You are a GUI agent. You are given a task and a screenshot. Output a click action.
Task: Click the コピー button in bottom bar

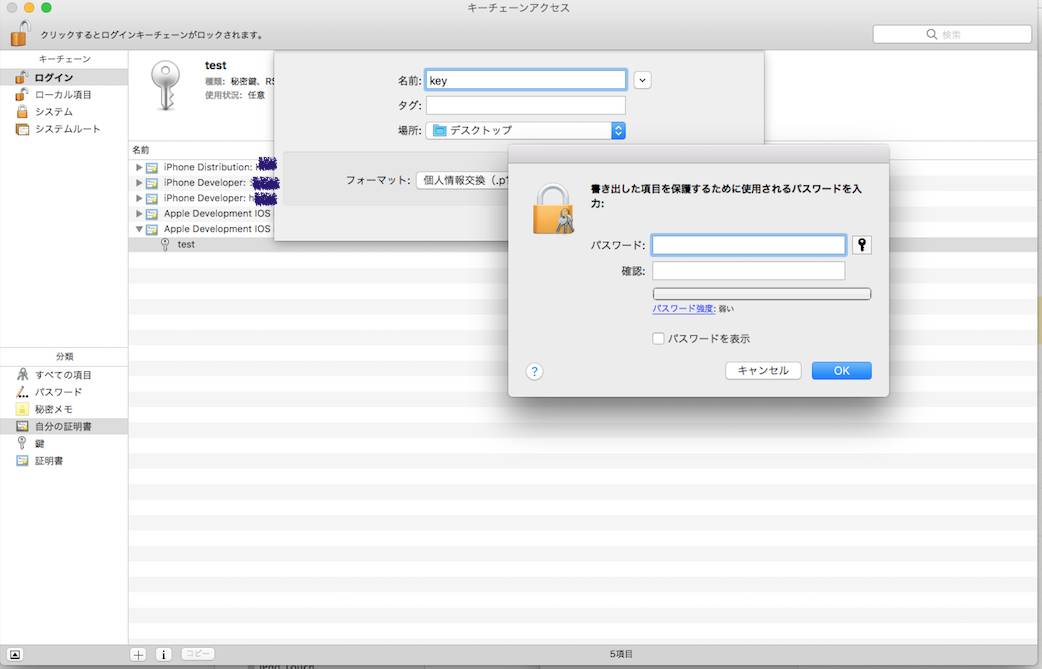(198, 654)
